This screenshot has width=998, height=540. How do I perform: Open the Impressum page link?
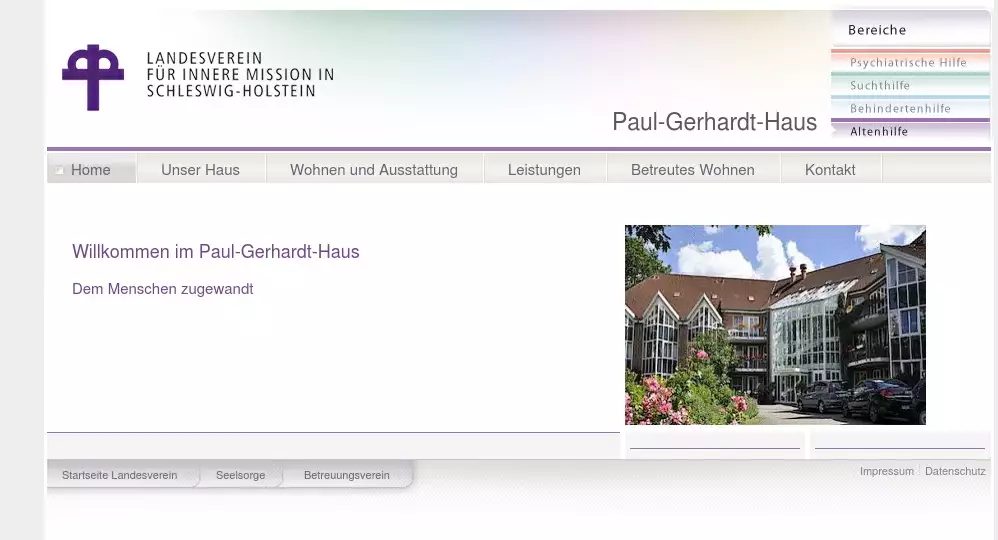pos(886,471)
